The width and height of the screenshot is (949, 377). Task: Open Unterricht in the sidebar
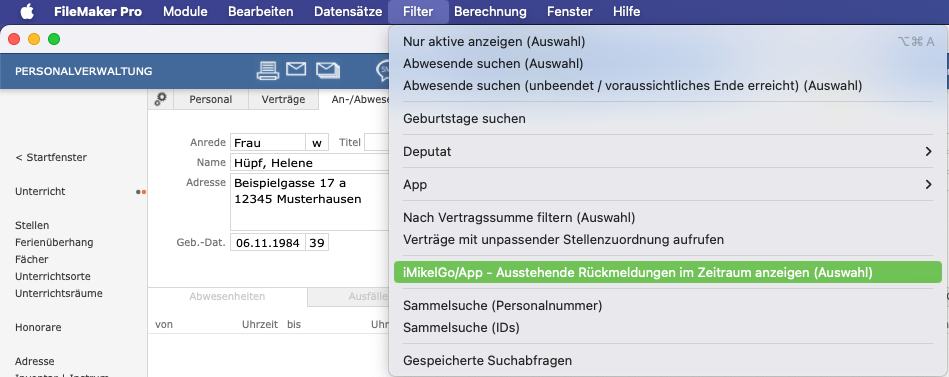[x=40, y=191]
